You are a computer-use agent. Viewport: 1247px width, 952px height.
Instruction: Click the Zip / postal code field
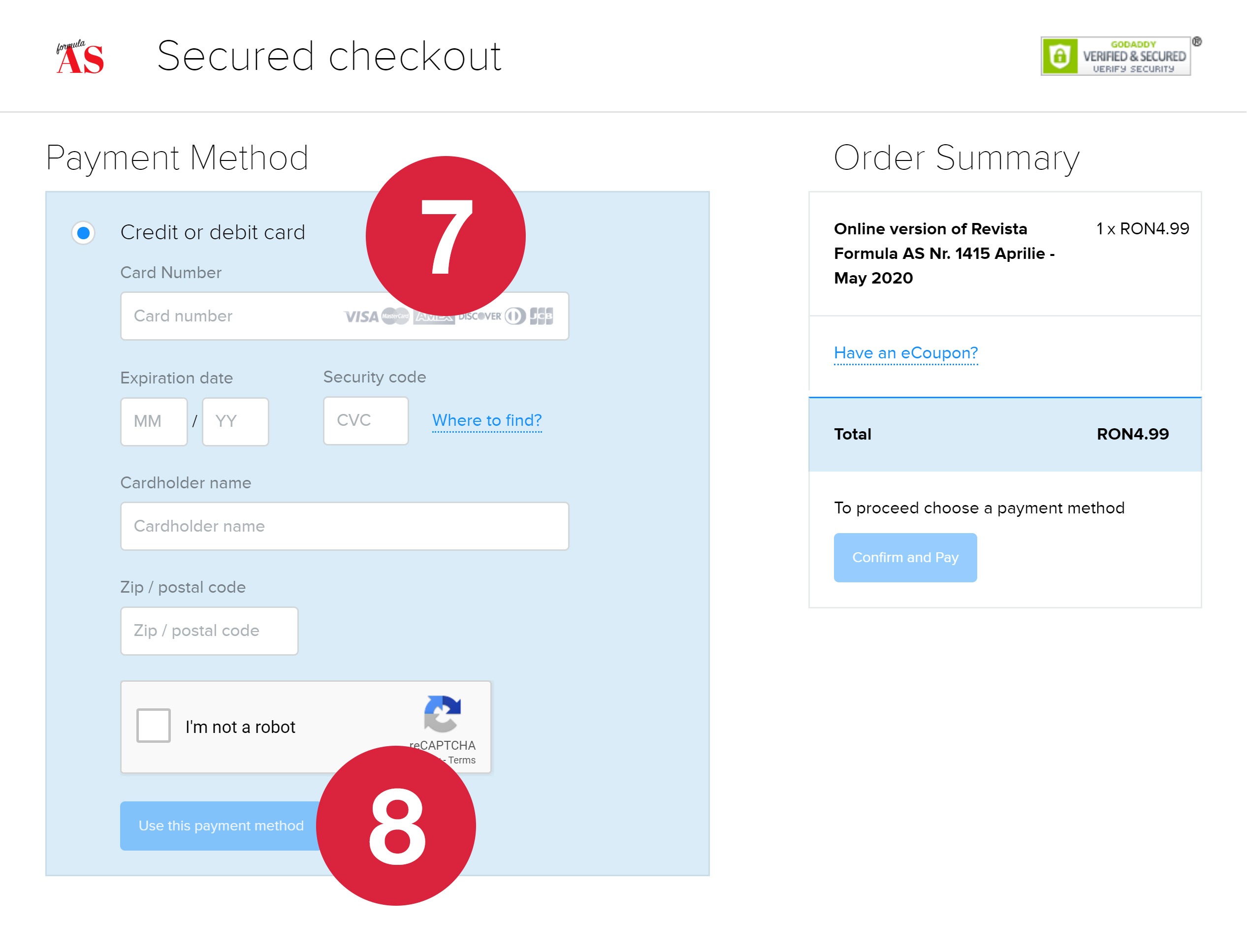[209, 631]
